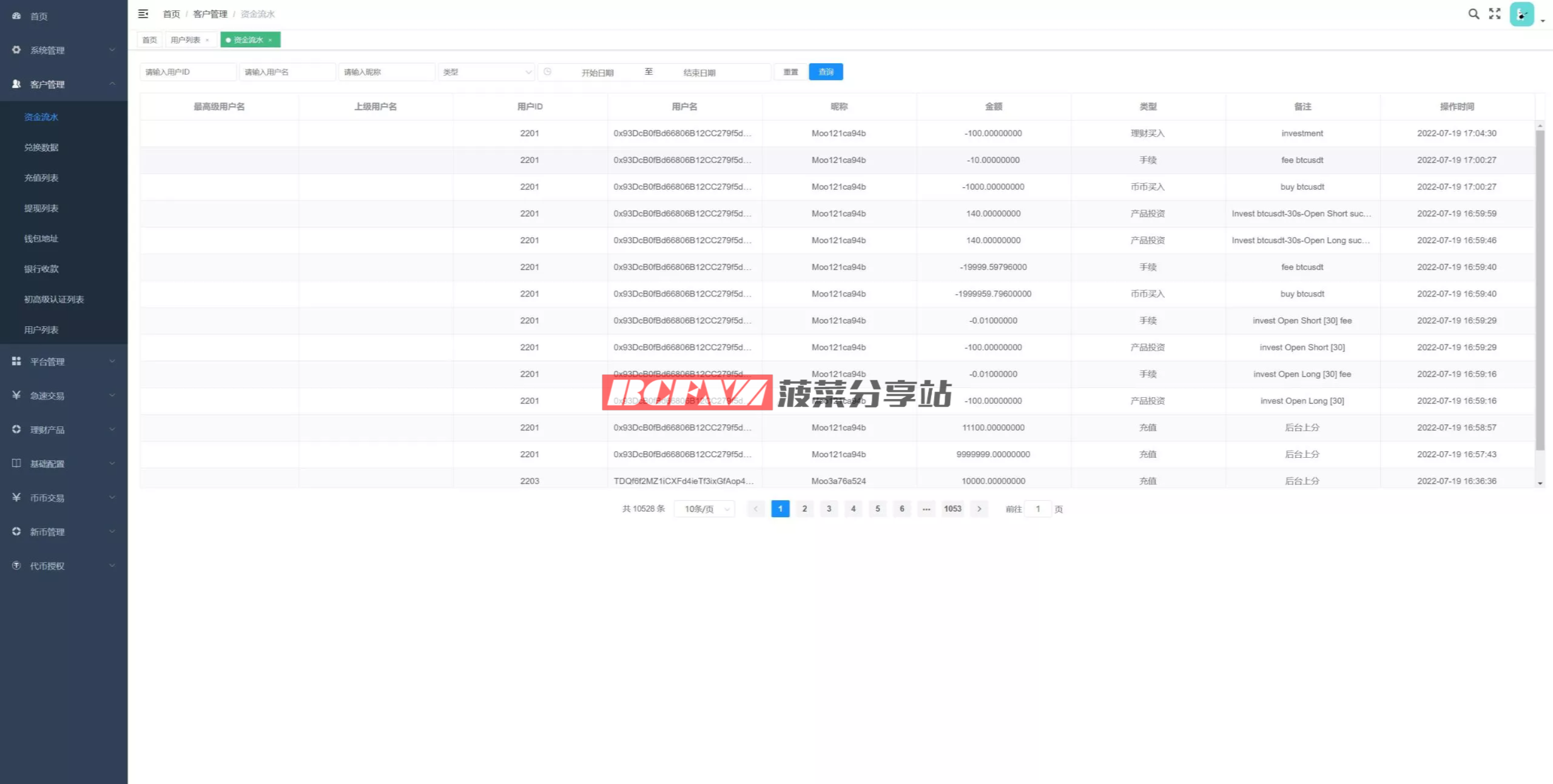Collapse sidebar using the hamburger icon
Image resolution: width=1553 pixels, height=784 pixels.
pos(143,14)
